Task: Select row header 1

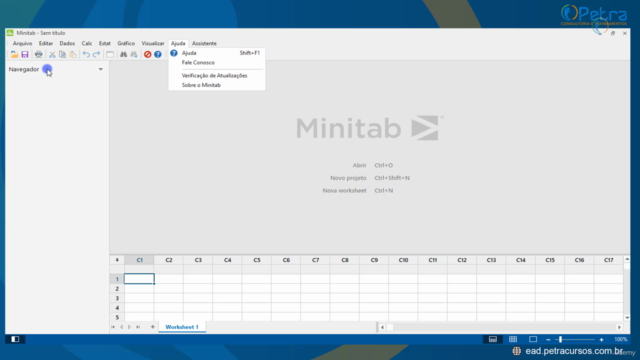Action: point(117,279)
